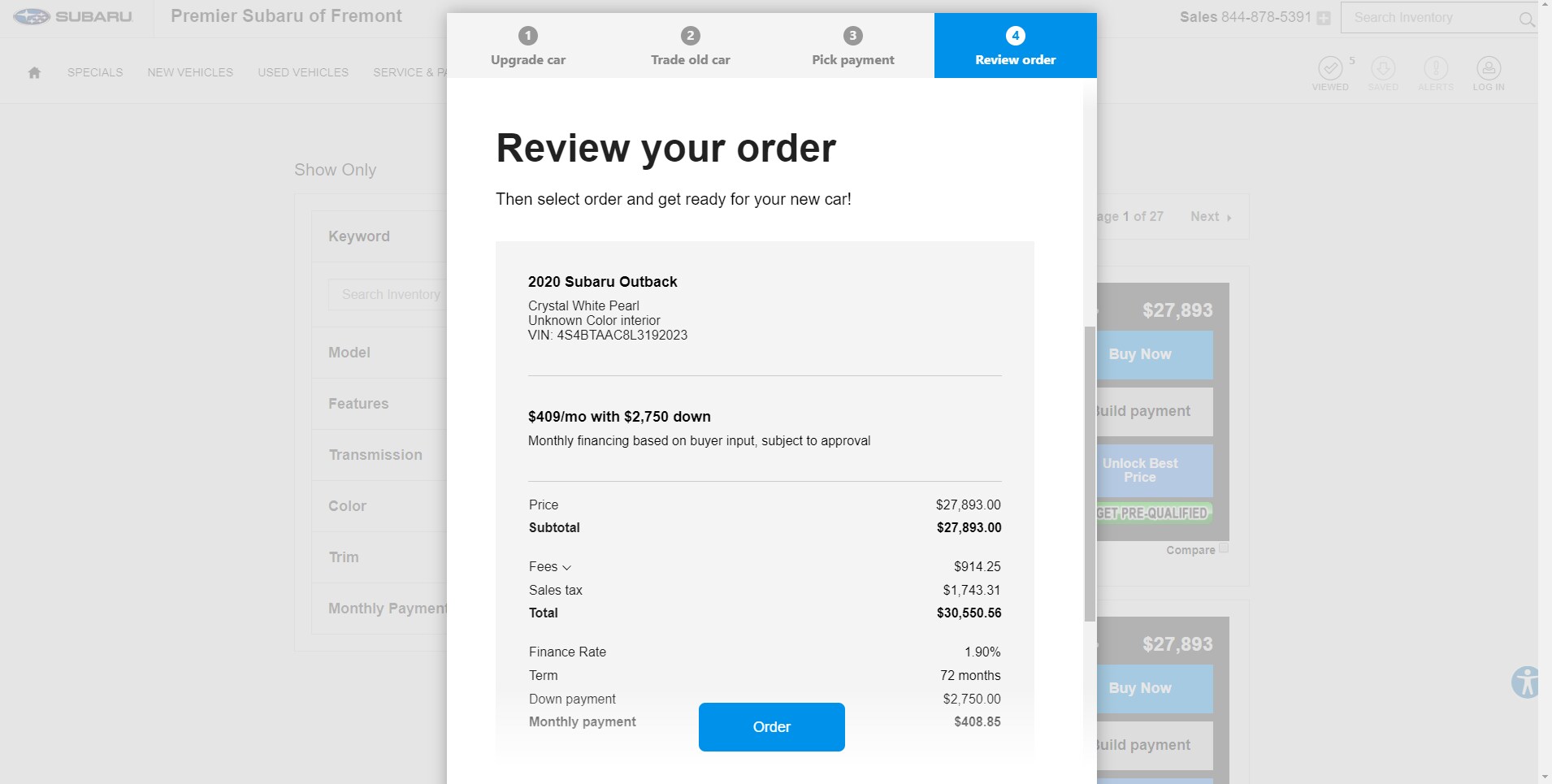Click second listing's Build payment button
The width and height of the screenshot is (1552, 784).
[x=1155, y=745]
